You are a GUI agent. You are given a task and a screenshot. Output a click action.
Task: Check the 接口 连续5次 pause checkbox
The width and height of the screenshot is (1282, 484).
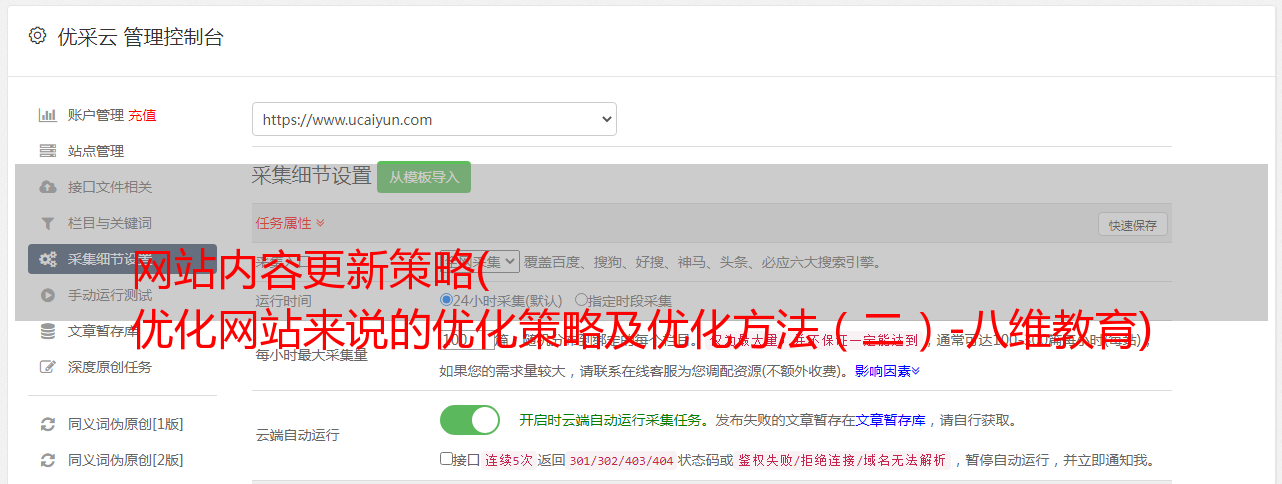coord(446,459)
